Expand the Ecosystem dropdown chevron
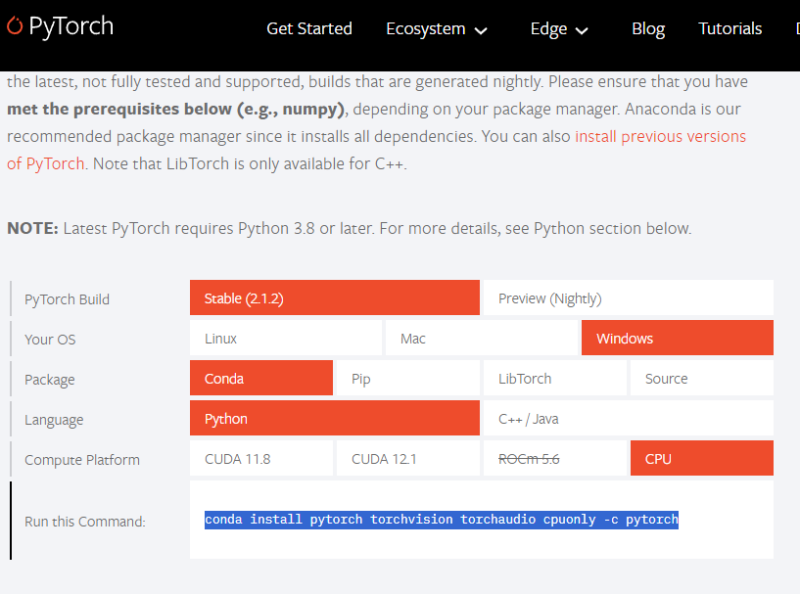This screenshot has height=594, width=800. coord(481,31)
